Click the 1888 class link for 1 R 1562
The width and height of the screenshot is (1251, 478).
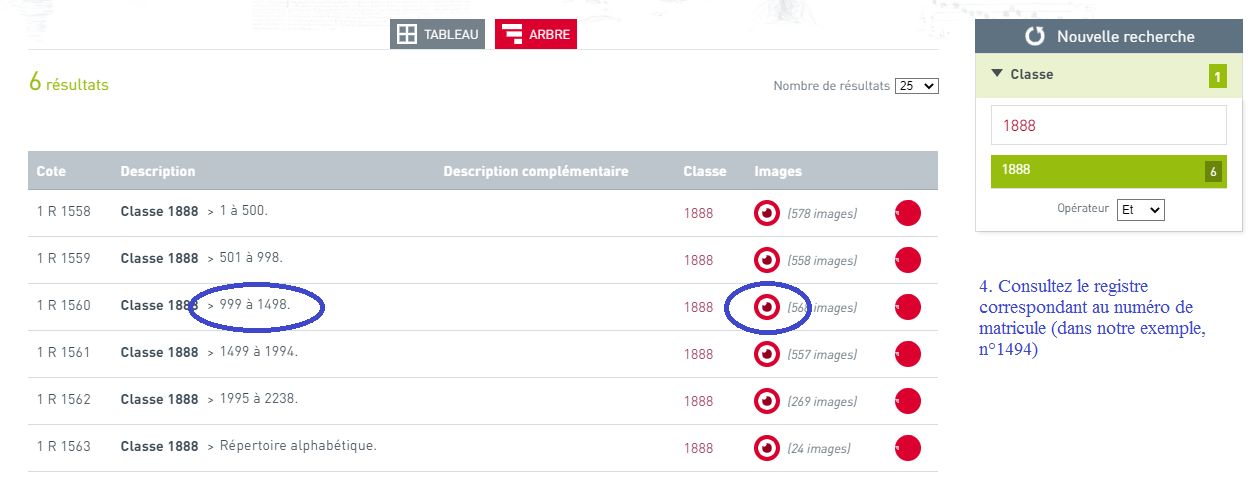coord(698,401)
